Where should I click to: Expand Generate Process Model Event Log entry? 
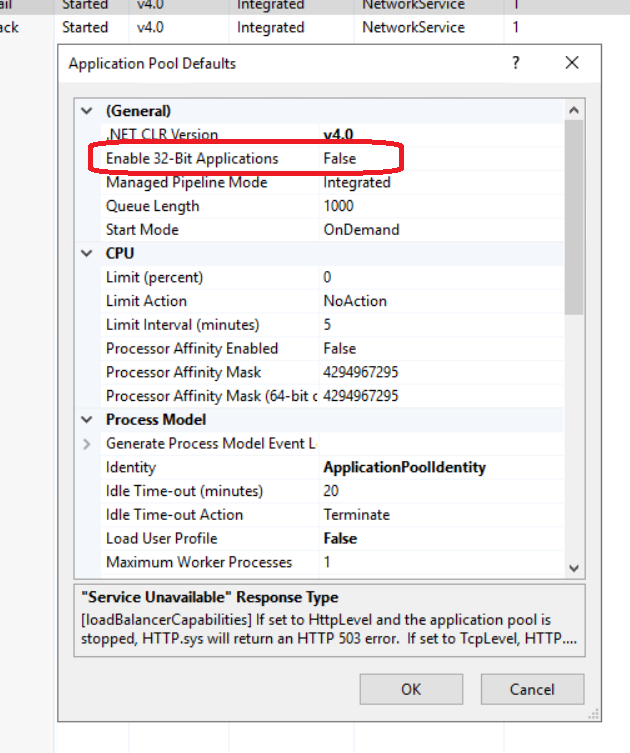[87, 443]
